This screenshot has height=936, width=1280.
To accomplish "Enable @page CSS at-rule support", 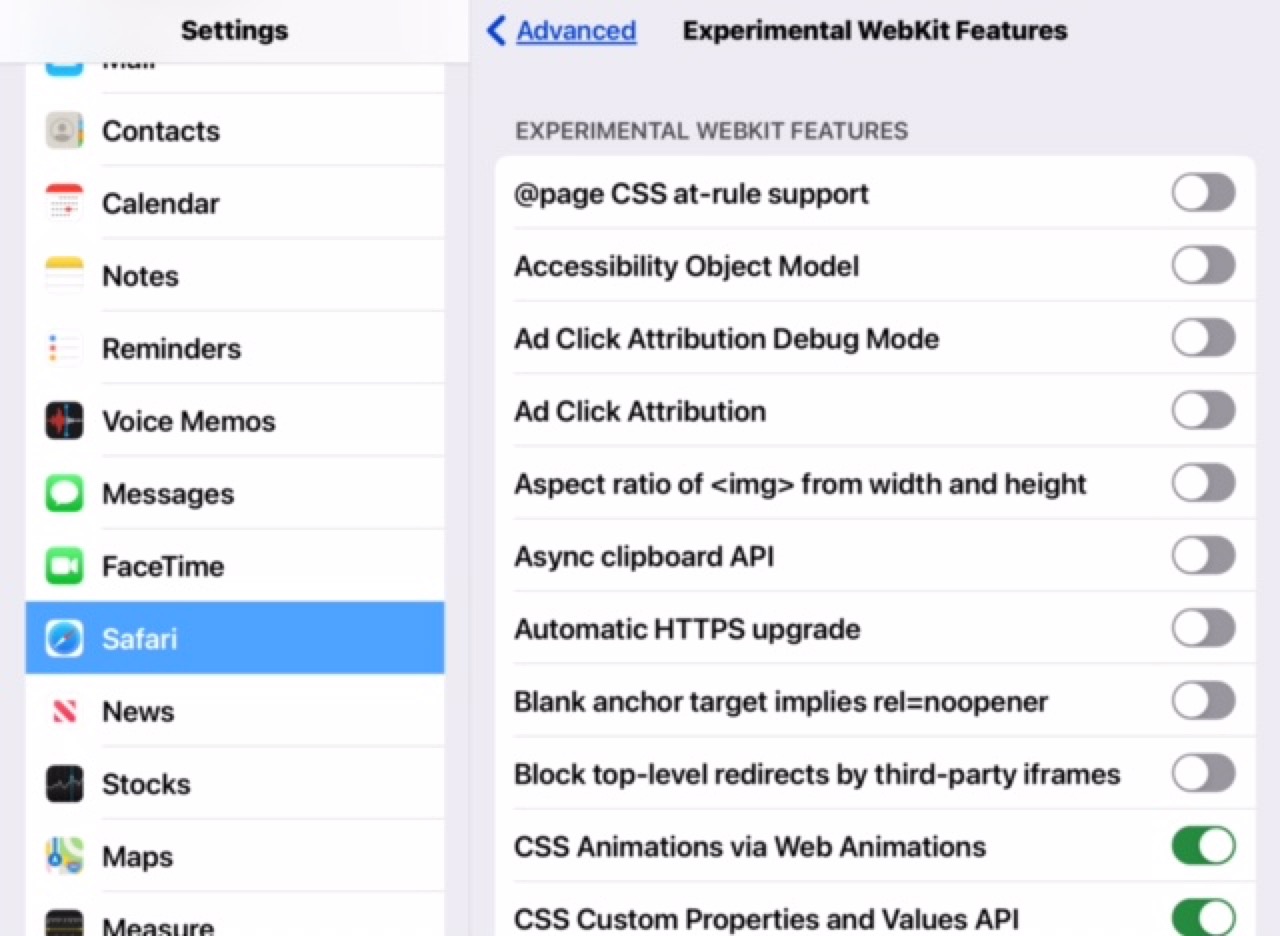I will (1204, 193).
